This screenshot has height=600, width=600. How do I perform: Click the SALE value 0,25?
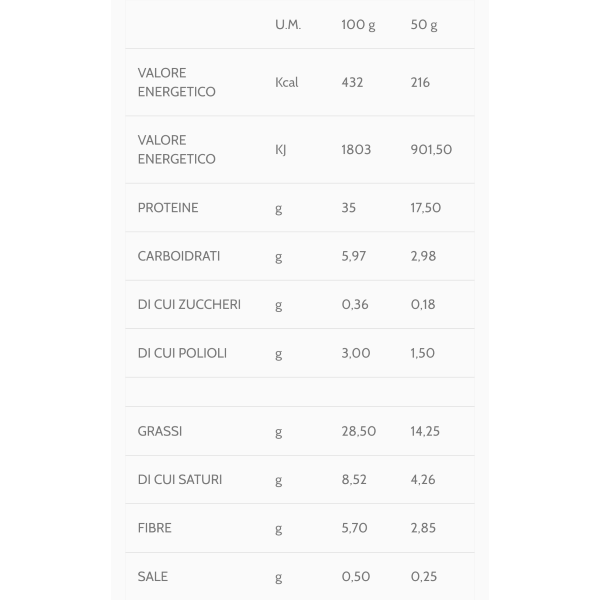424,577
